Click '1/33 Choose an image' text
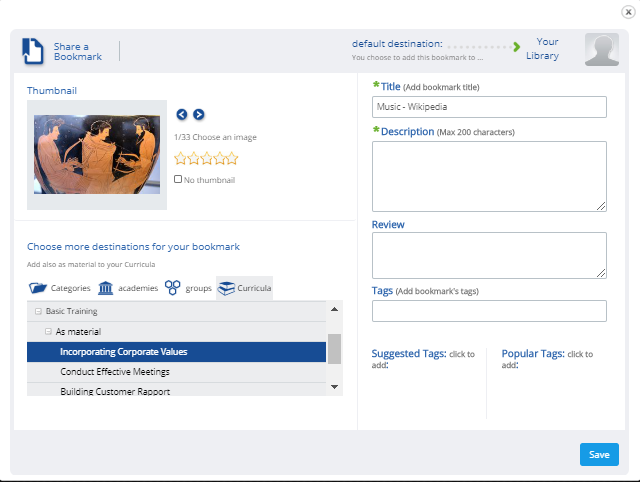The height and width of the screenshot is (482, 640). tap(215, 137)
